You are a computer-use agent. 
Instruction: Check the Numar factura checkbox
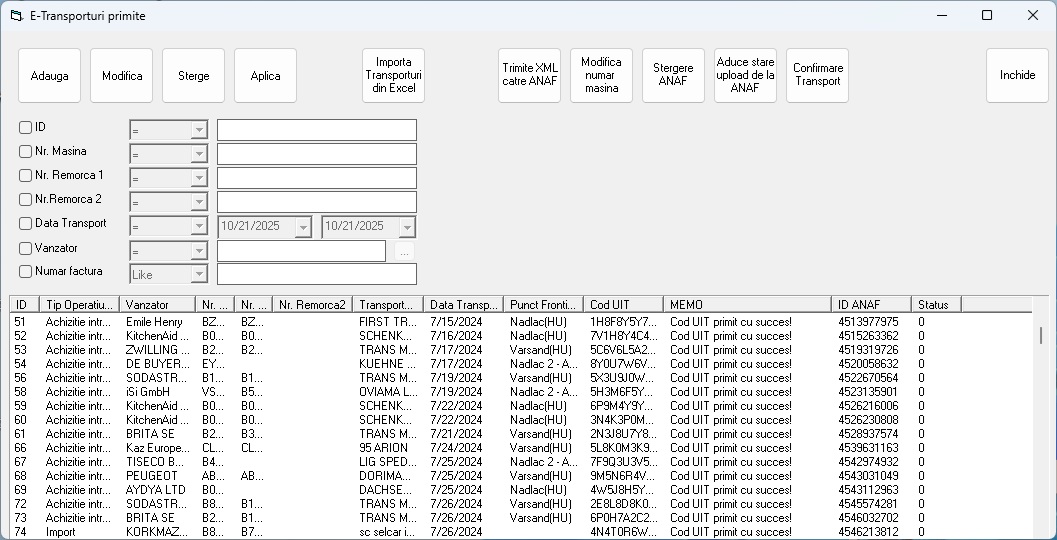click(x=26, y=272)
